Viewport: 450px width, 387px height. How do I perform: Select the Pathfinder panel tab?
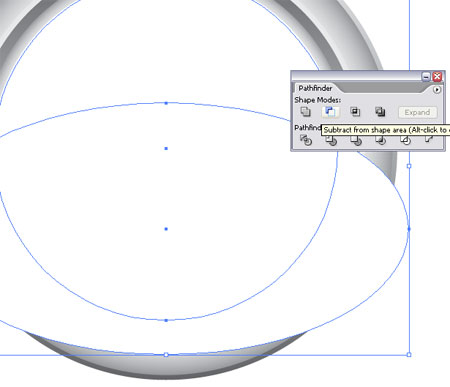(315, 88)
